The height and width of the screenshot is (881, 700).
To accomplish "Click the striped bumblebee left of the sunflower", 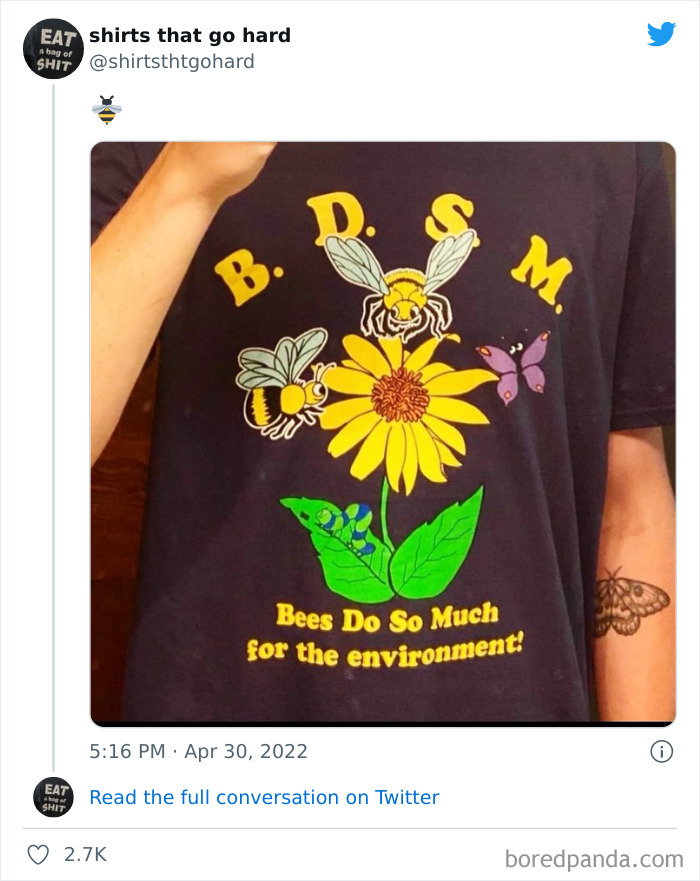I will pos(282,383).
